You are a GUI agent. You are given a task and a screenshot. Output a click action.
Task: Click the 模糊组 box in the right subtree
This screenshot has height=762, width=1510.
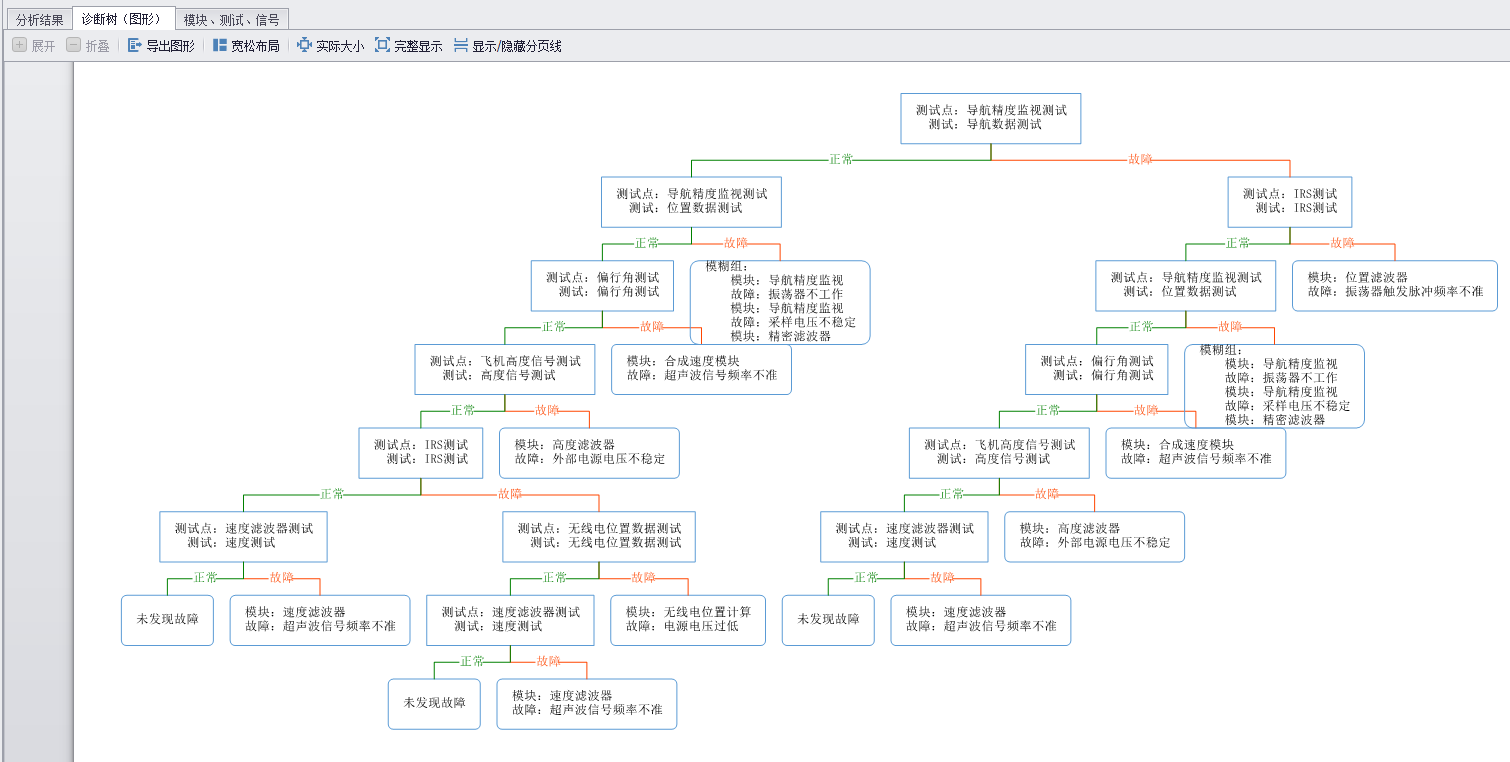pos(1274,386)
